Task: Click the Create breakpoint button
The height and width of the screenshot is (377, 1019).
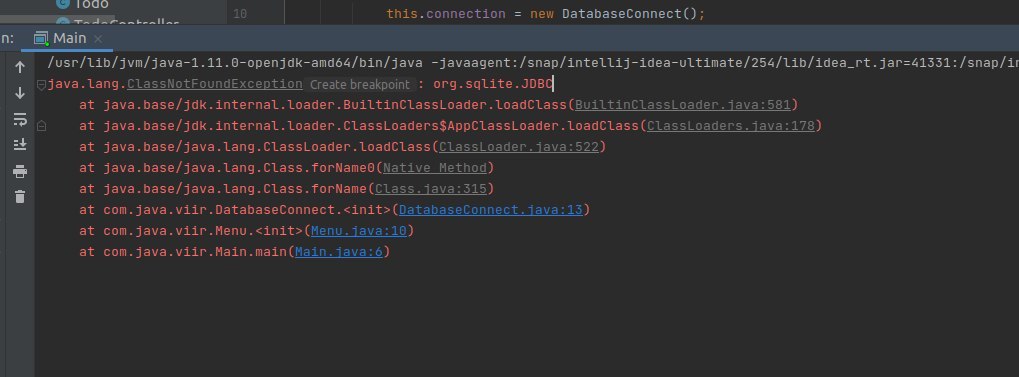Action: [359, 84]
